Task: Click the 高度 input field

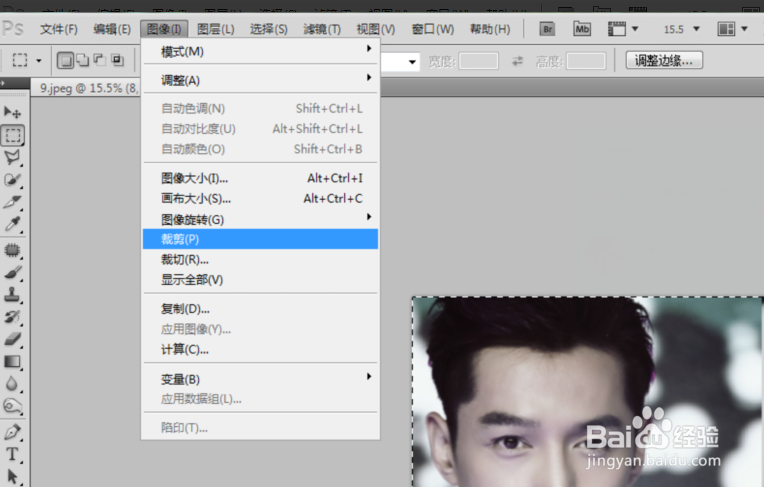Action: (x=586, y=61)
